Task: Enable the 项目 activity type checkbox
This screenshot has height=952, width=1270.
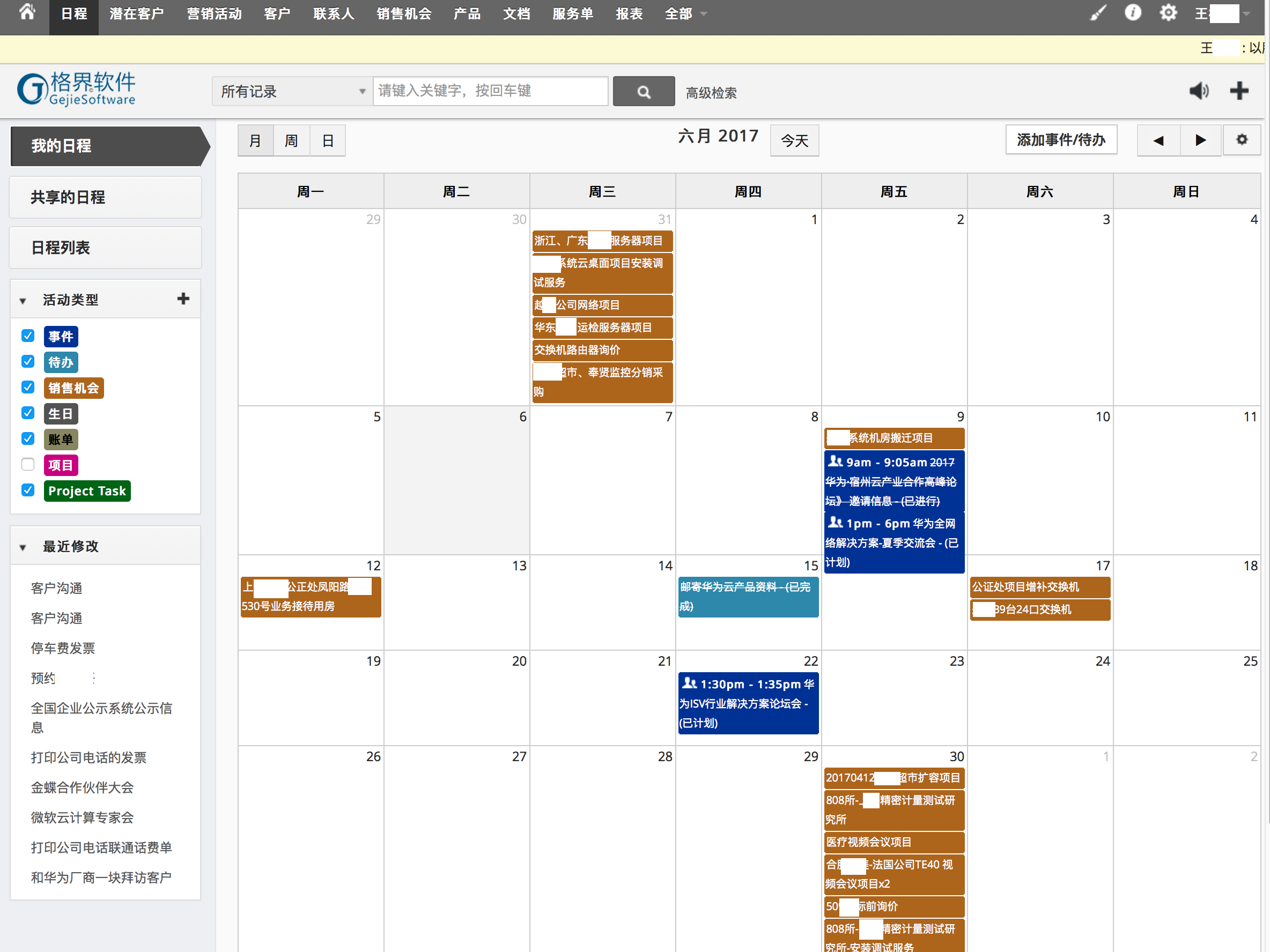Action: [27, 464]
